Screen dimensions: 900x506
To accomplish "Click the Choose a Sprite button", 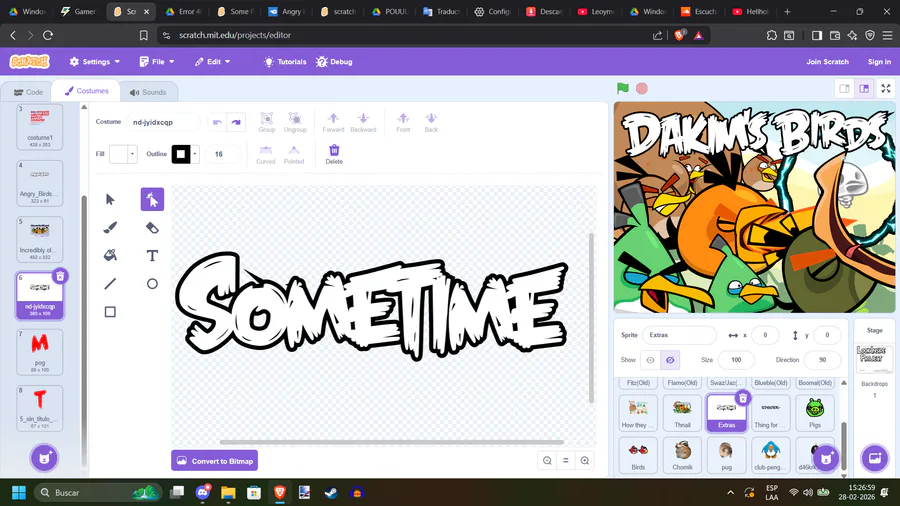I will [826, 458].
